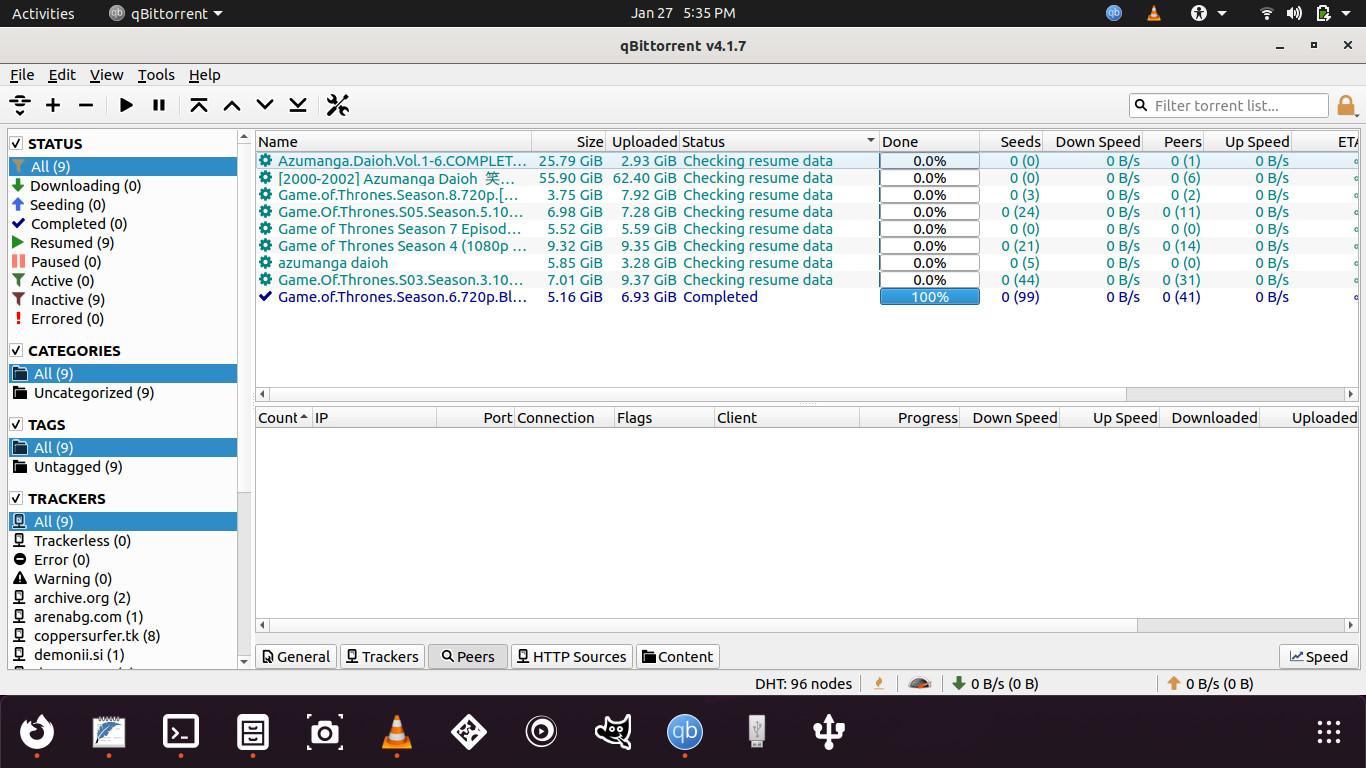Image resolution: width=1366 pixels, height=768 pixels.
Task: Click gear icon of azumanga daioh torrent
Action: coord(265,263)
